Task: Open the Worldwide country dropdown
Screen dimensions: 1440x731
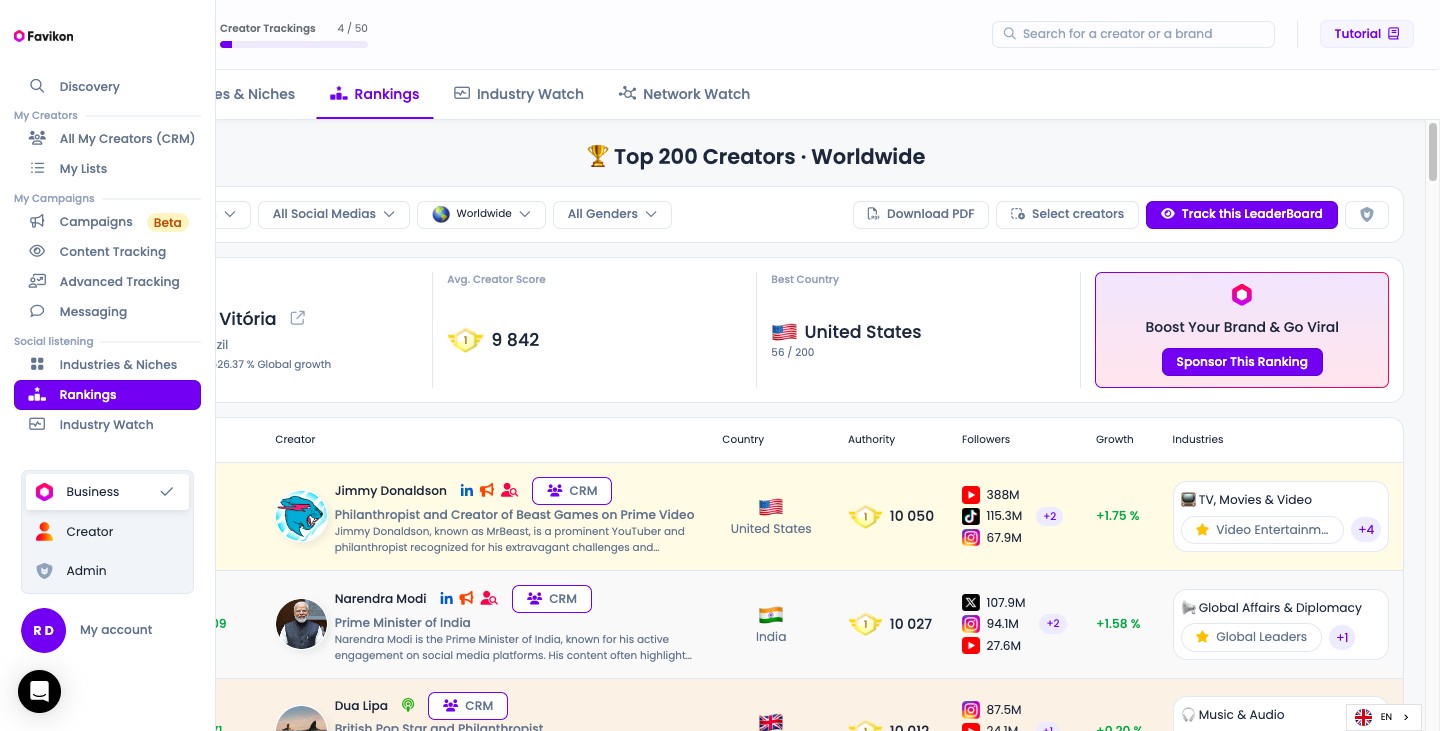Action: [481, 214]
